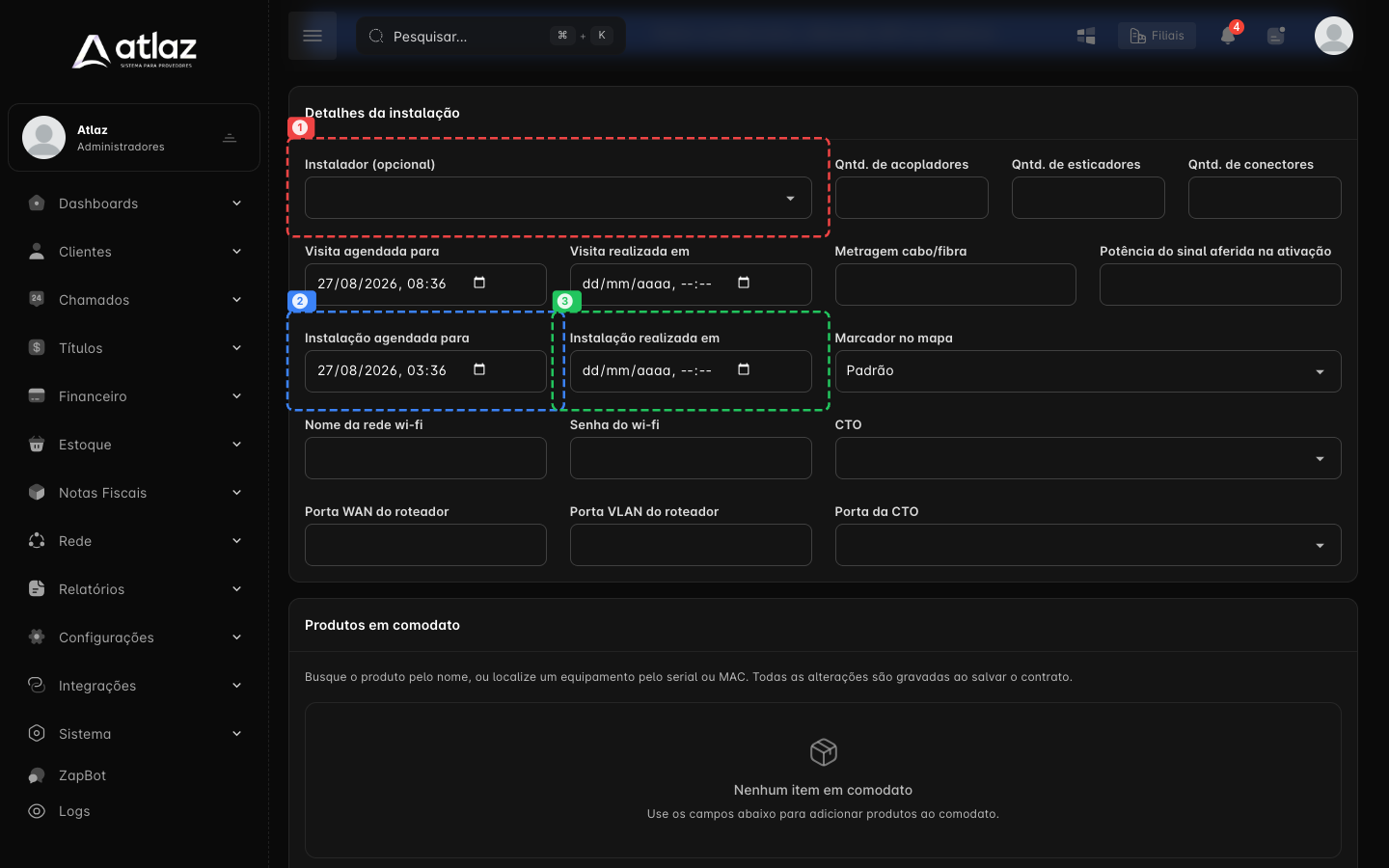Click the Logs eye icon
Image resolution: width=1389 pixels, height=868 pixels.
point(37,811)
